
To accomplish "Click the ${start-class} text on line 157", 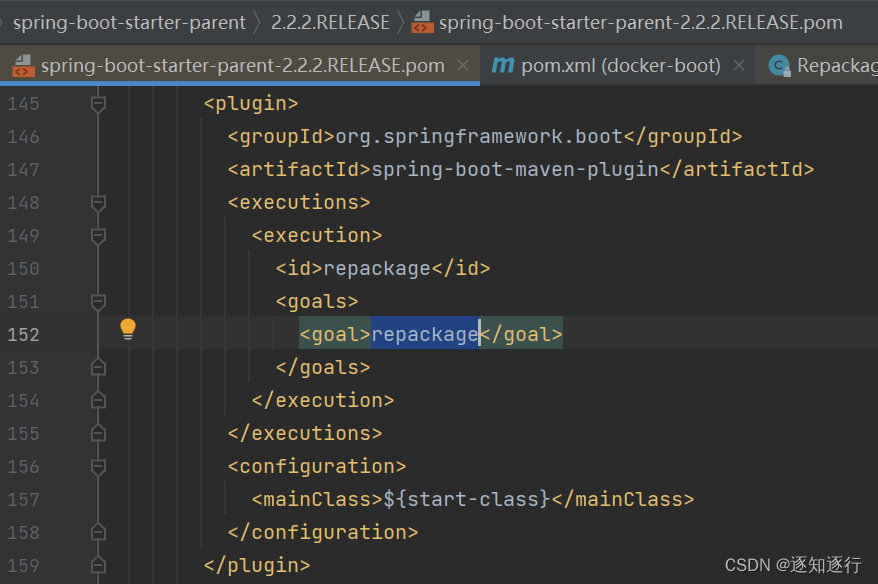I will pos(468,499).
